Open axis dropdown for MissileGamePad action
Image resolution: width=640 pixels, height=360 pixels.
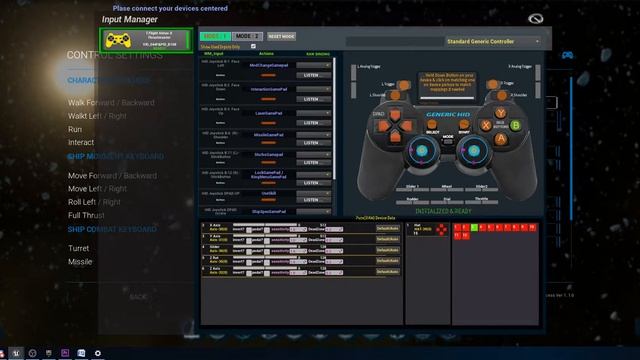point(313,135)
